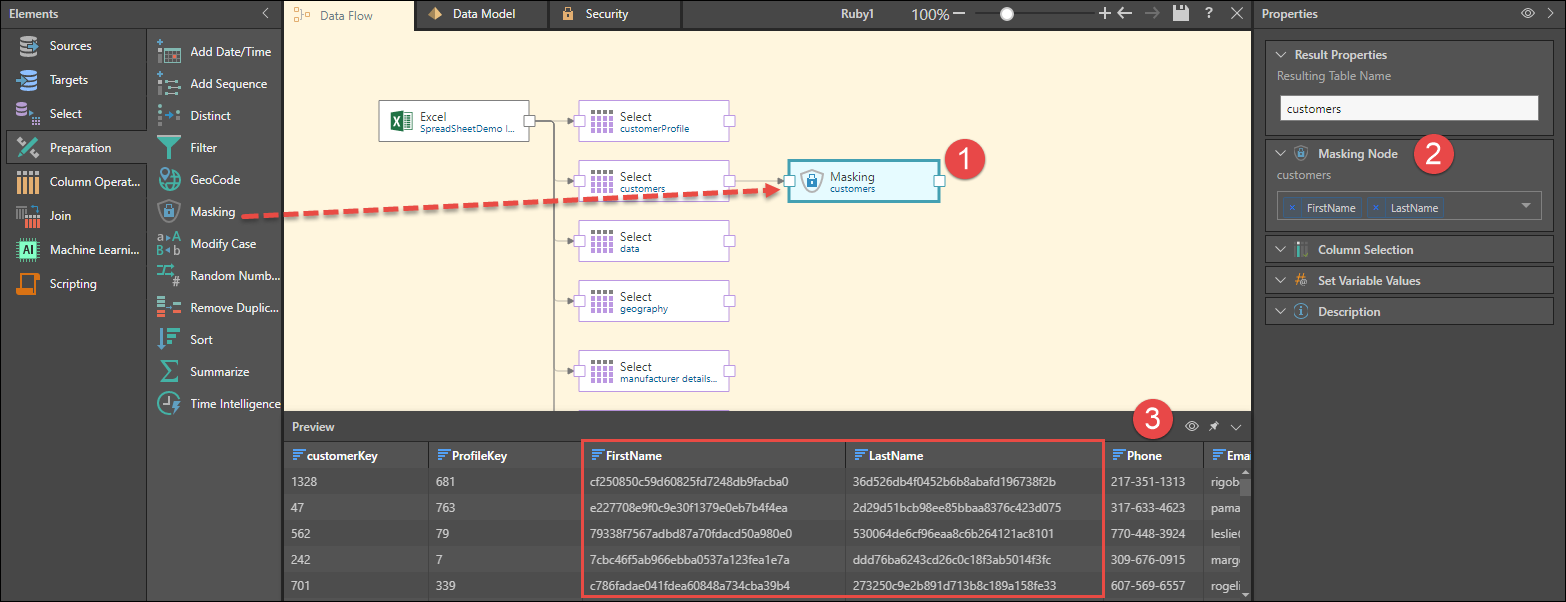
Task: Click the GeoCode element icon
Action: coord(169,180)
